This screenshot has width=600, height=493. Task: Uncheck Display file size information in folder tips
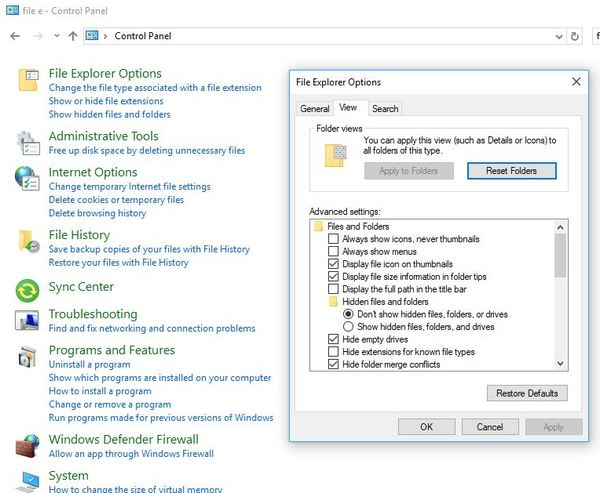(x=333, y=276)
